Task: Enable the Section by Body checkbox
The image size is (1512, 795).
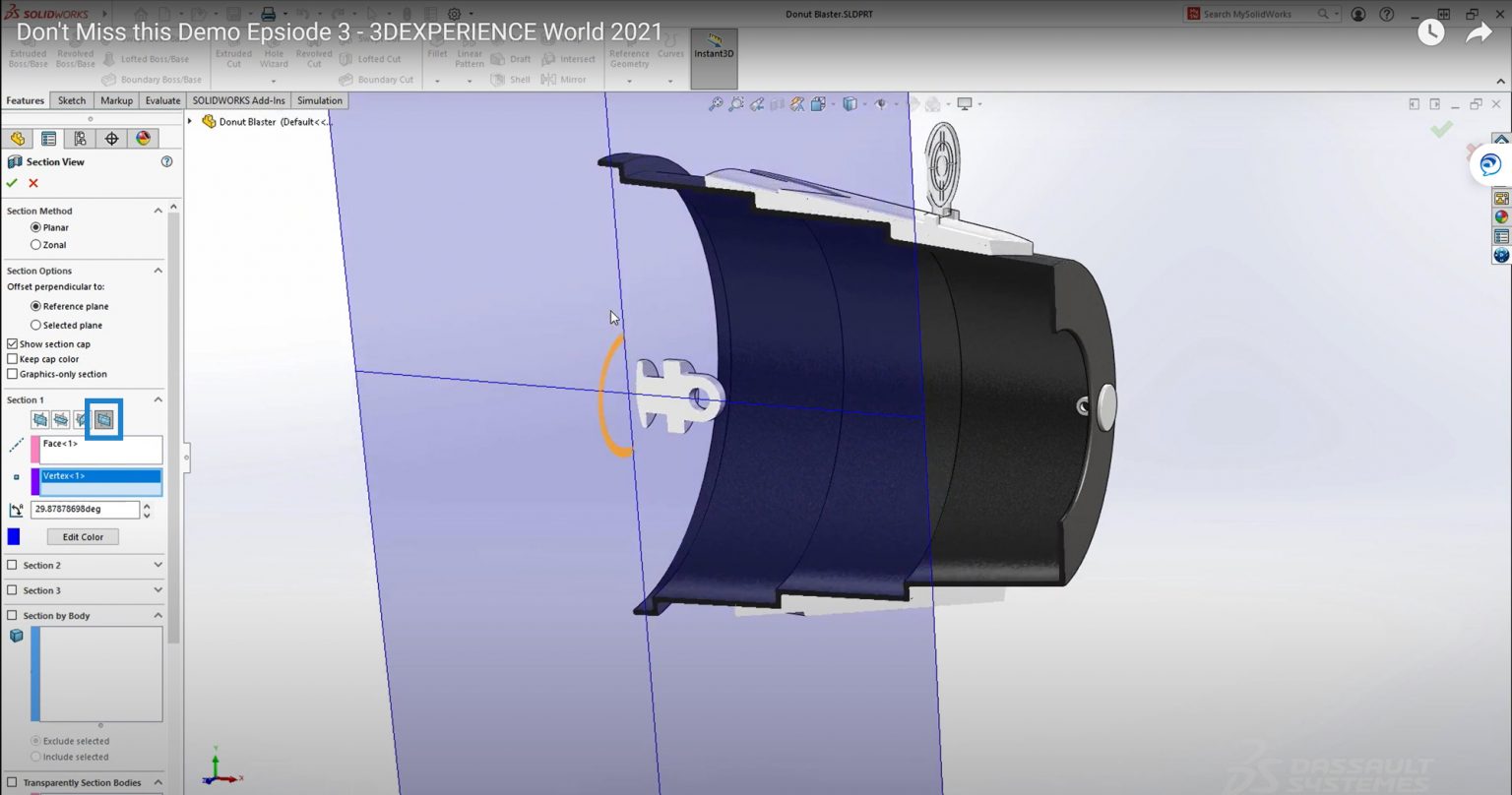Action: point(12,616)
